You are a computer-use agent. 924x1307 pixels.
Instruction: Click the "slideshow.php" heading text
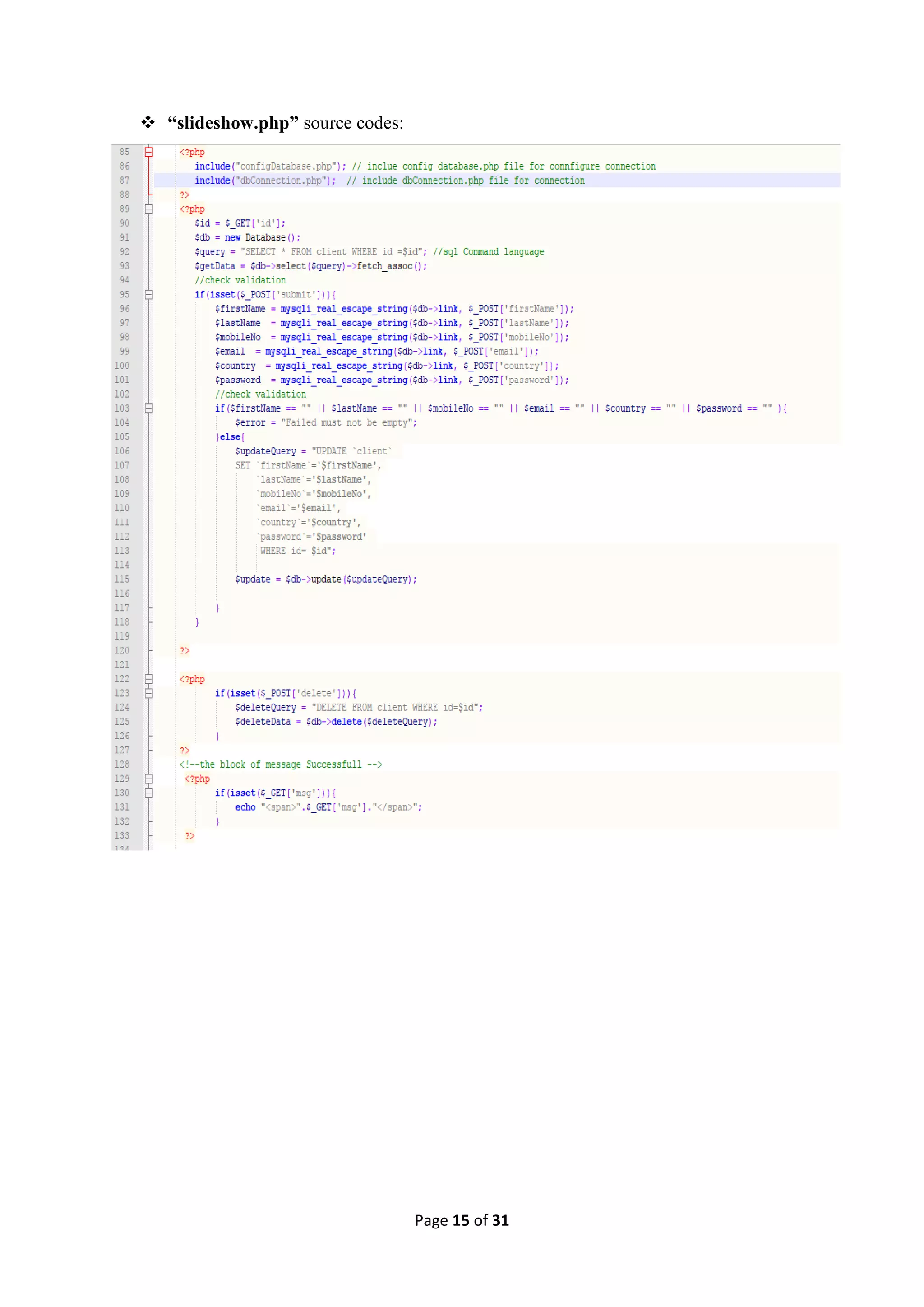click(232, 123)
